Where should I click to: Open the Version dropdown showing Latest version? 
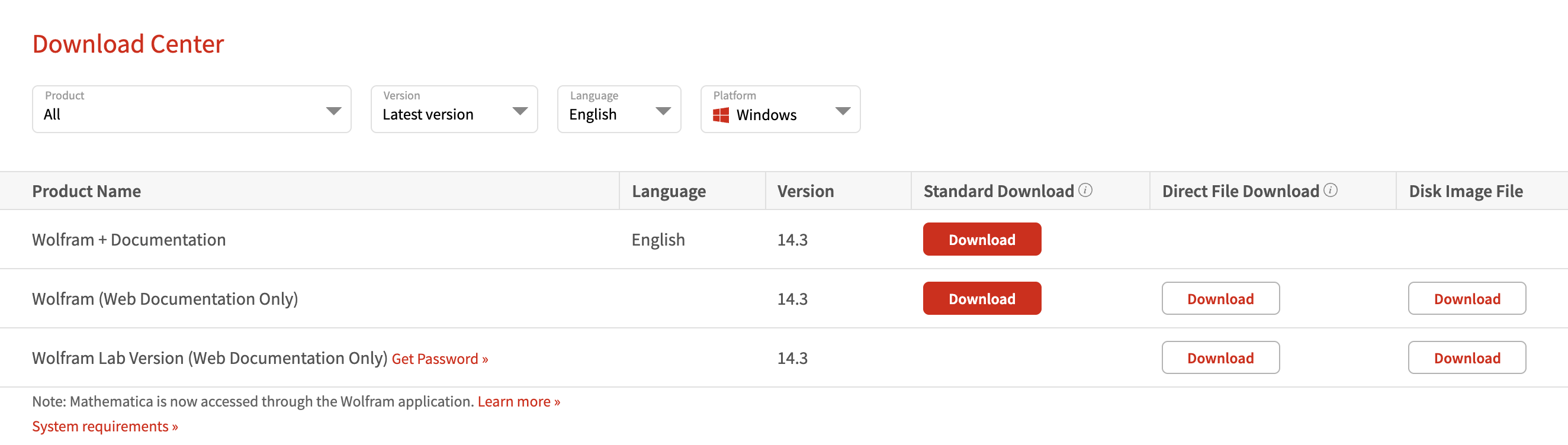(x=454, y=109)
